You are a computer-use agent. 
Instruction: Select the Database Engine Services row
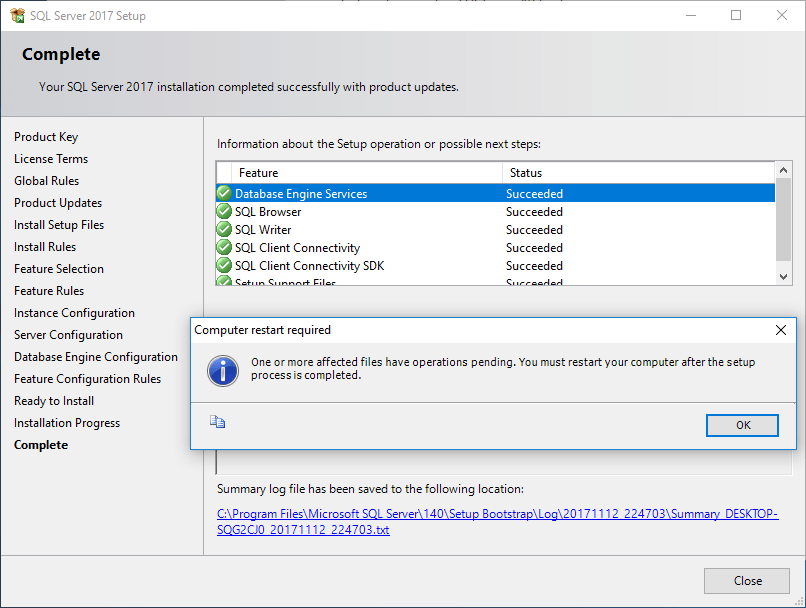pyautogui.click(x=495, y=193)
